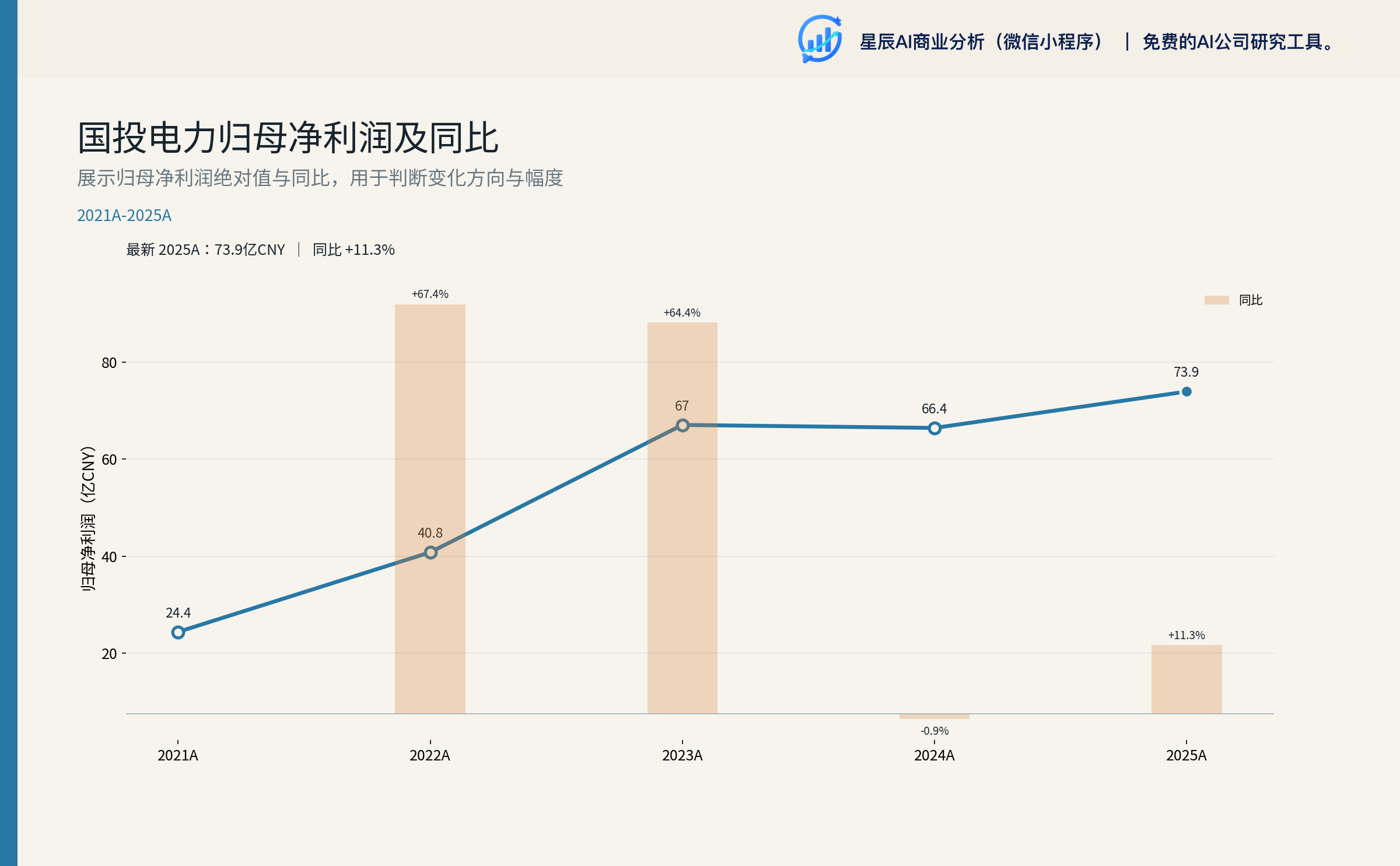Click the 2024A x-axis label
Screen dimensions: 1400x866
point(935,756)
